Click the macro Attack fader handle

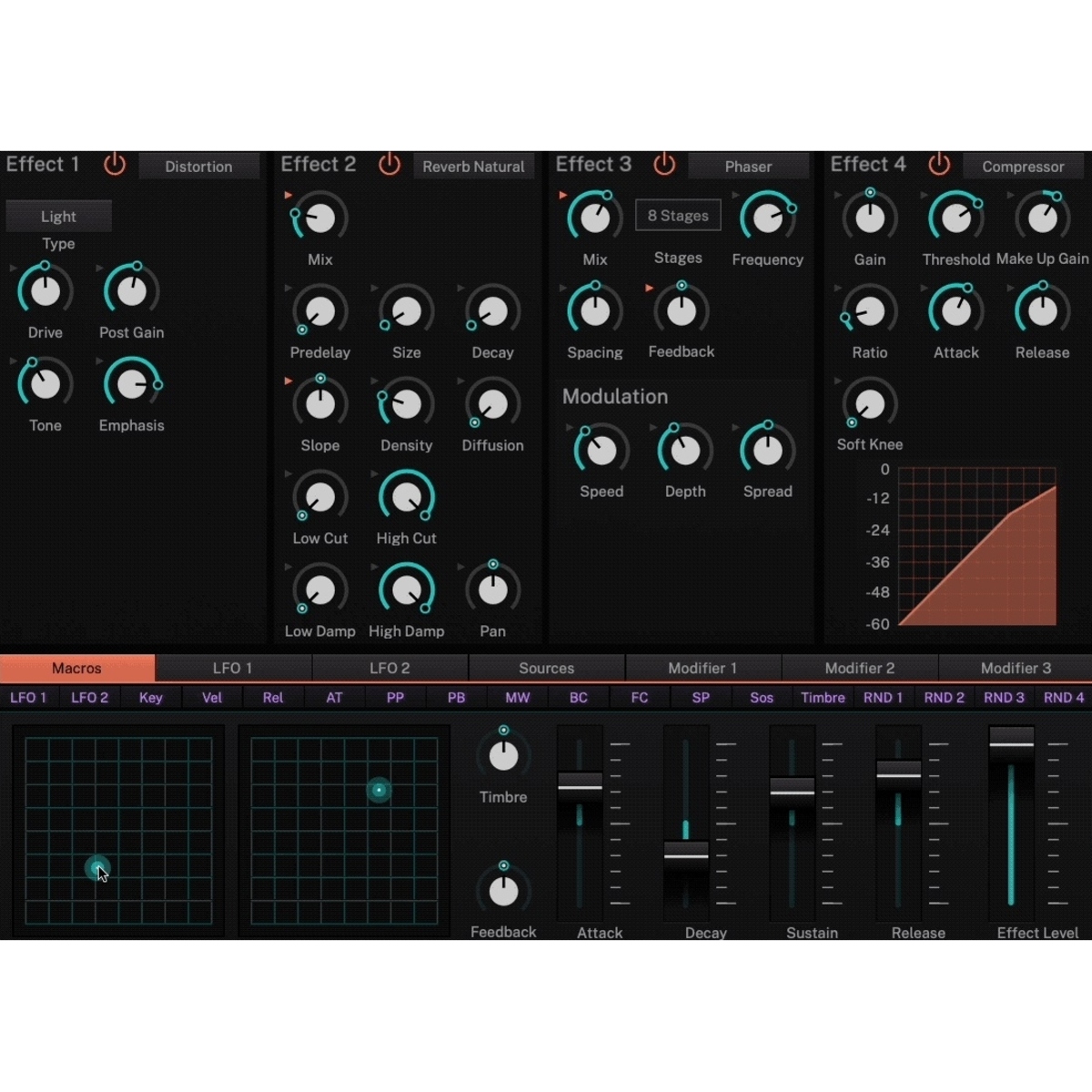pos(580,787)
